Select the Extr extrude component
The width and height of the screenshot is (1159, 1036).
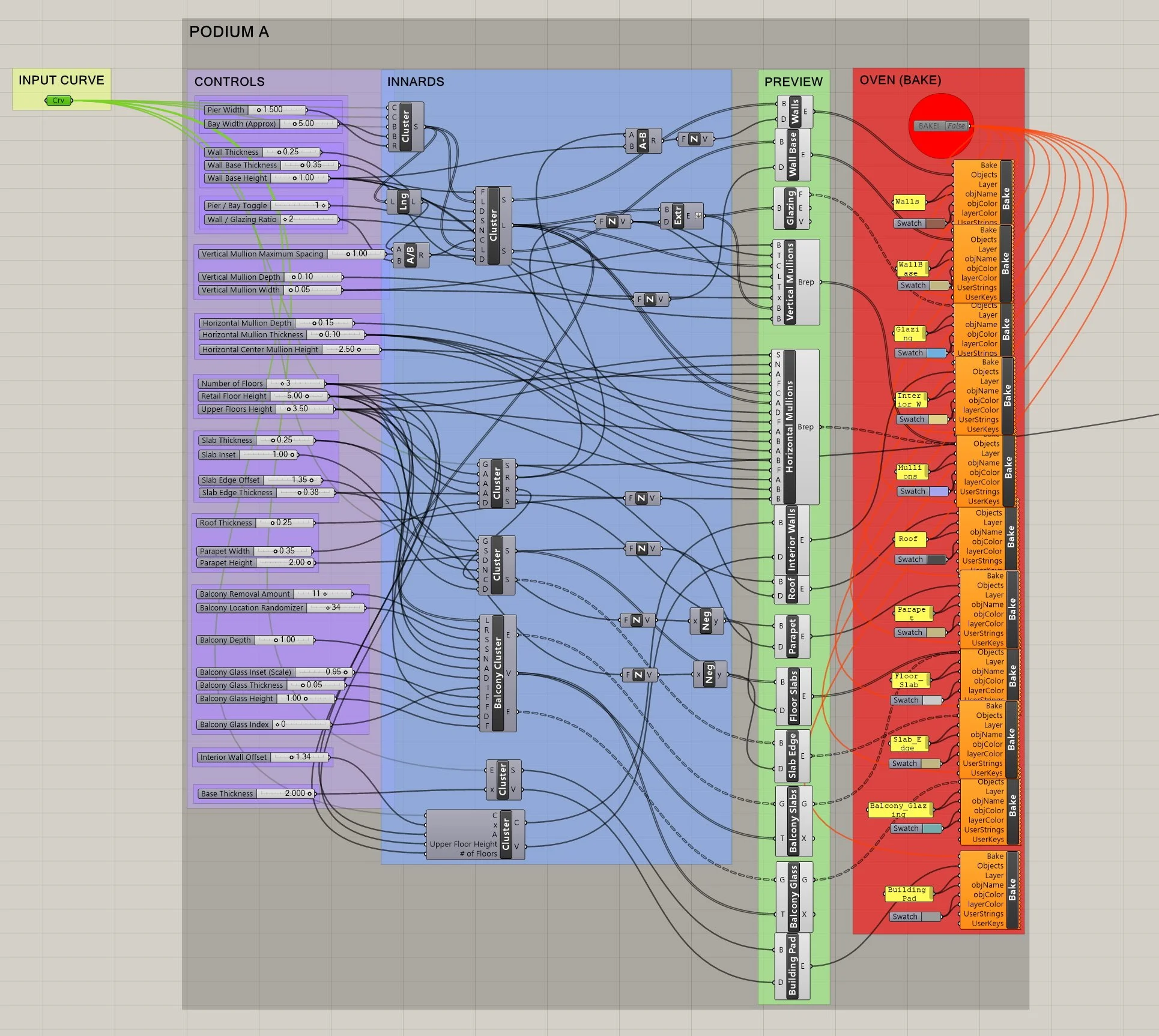681,215
